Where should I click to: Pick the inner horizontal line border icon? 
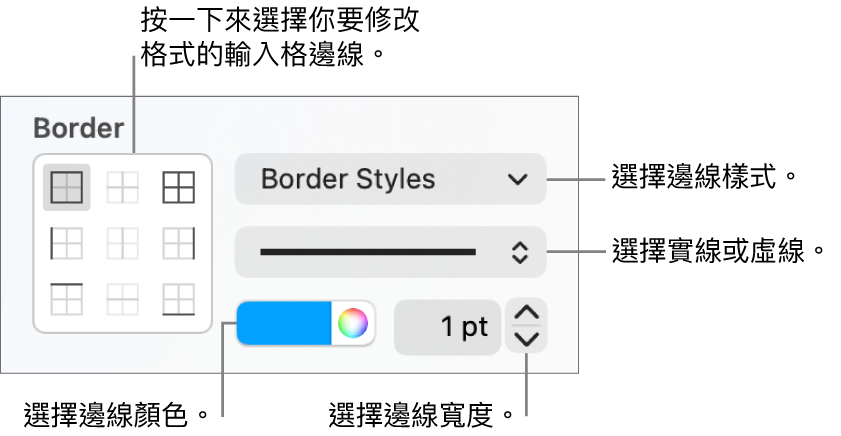pyautogui.click(x=123, y=299)
